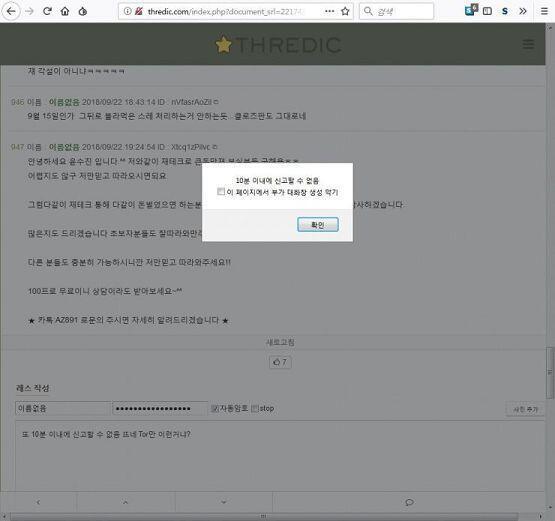Click the horizontal scrollbar thumb
The width and height of the screenshot is (555, 521).
click(263, 516)
